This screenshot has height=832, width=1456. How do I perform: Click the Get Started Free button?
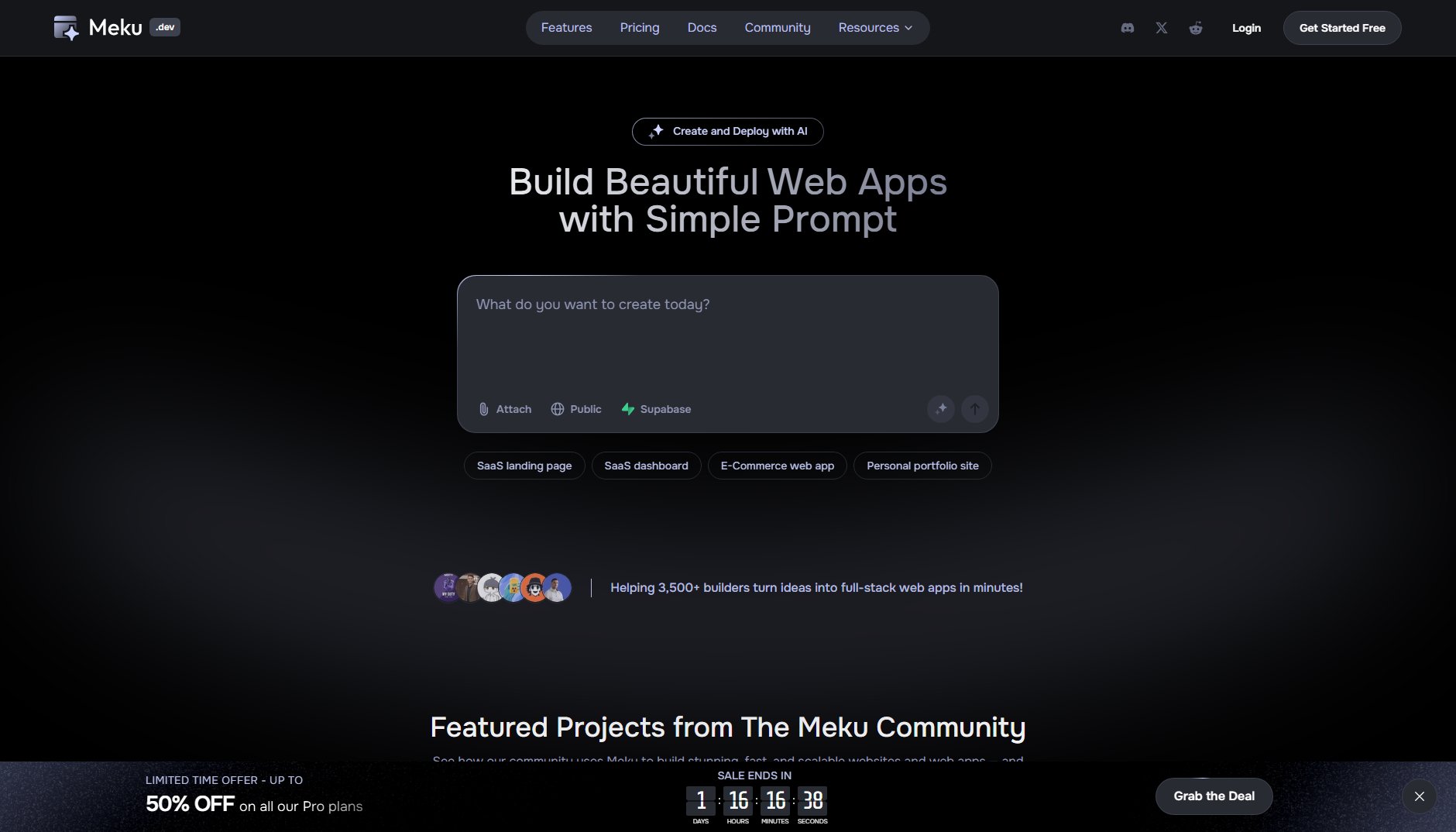(x=1341, y=28)
